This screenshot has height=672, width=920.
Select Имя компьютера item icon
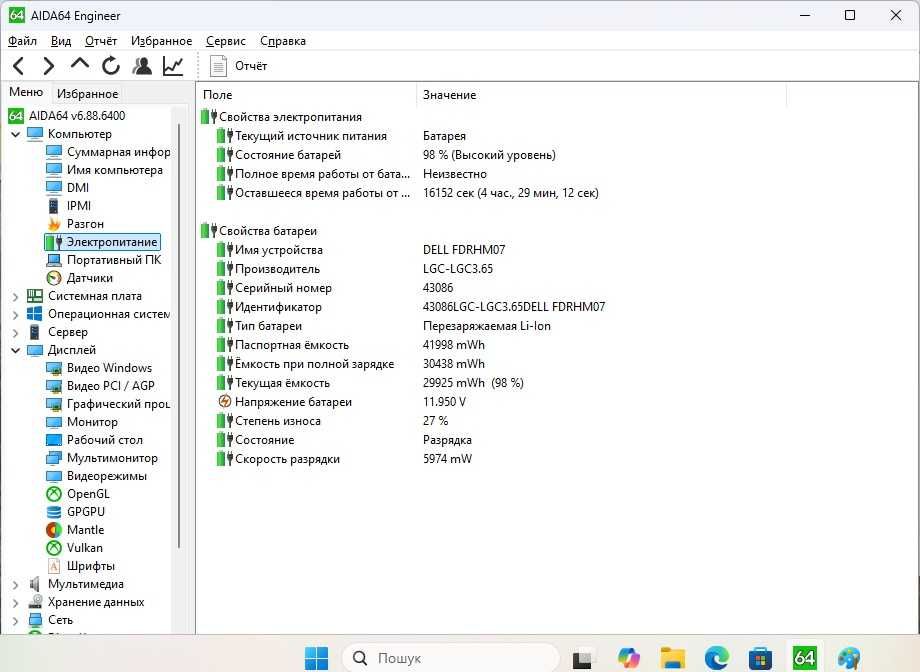pyautogui.click(x=54, y=170)
